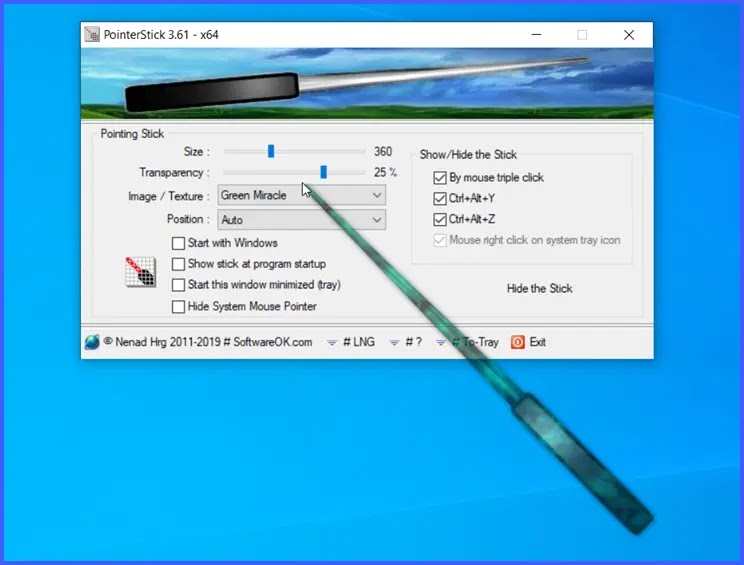Open the # ? help menu

[413, 342]
